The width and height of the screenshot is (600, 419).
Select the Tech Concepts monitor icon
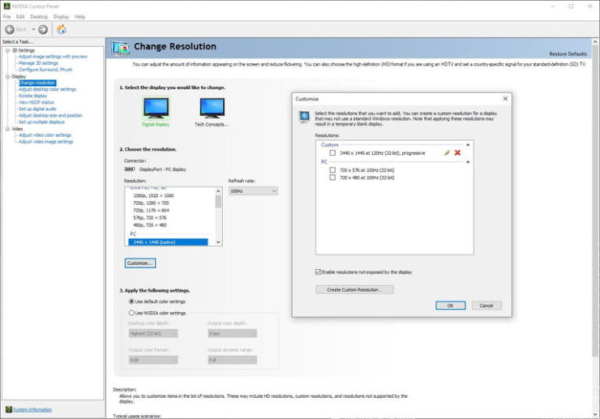[212, 108]
